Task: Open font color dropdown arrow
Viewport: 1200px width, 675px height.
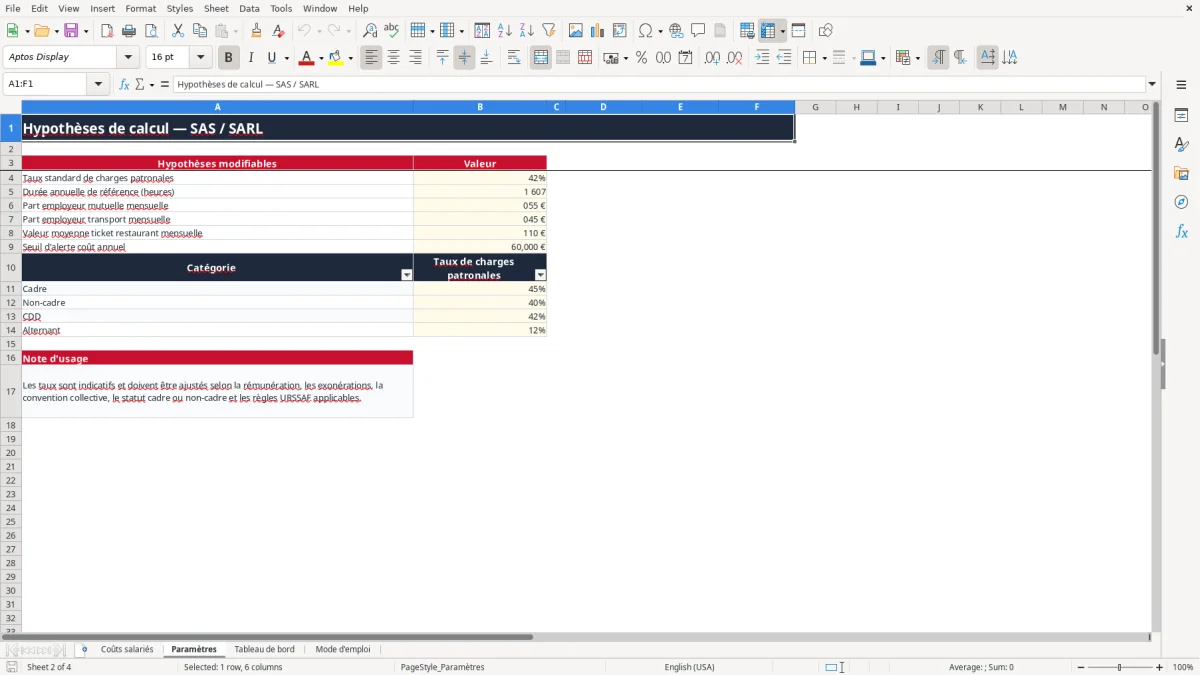Action: (321, 58)
